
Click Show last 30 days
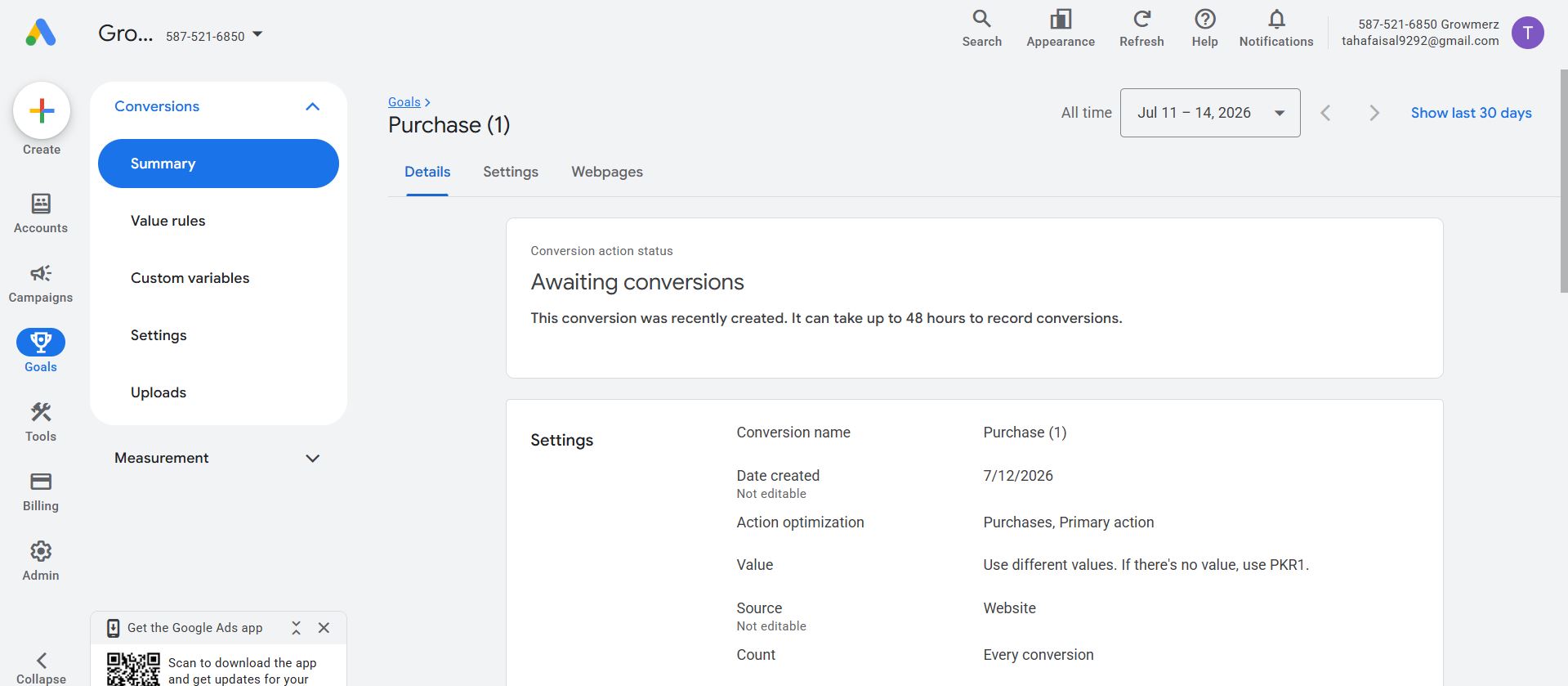click(1471, 113)
